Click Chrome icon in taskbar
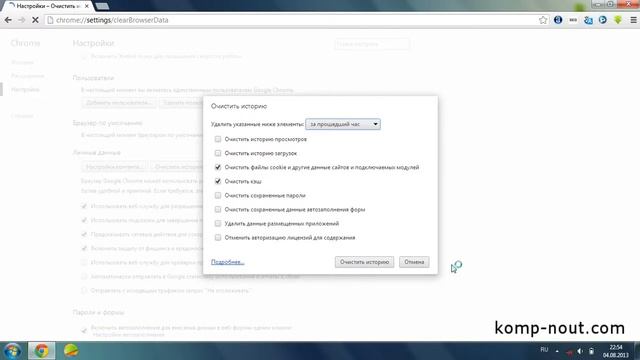 point(41,351)
